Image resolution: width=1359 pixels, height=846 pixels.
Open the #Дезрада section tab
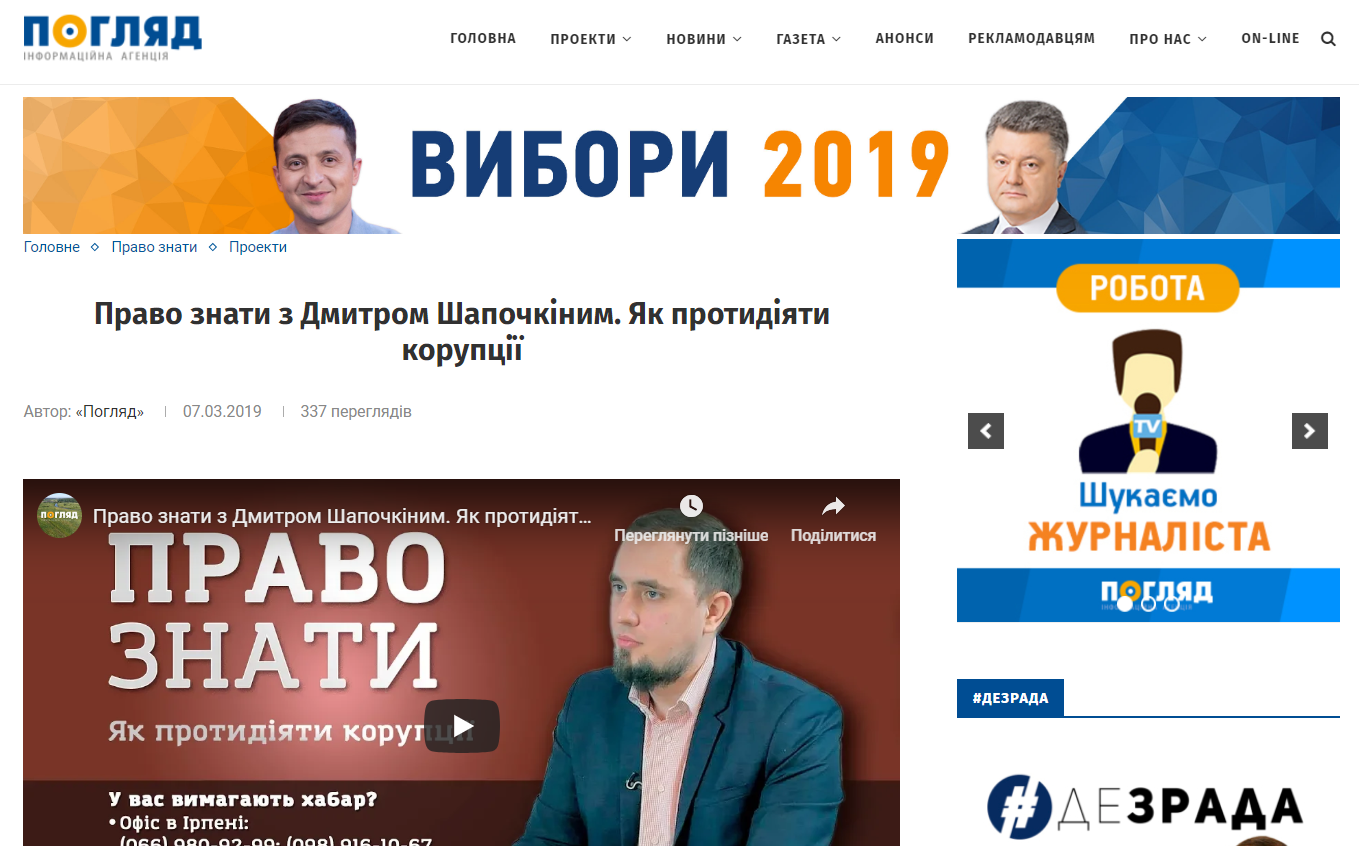(x=1010, y=698)
